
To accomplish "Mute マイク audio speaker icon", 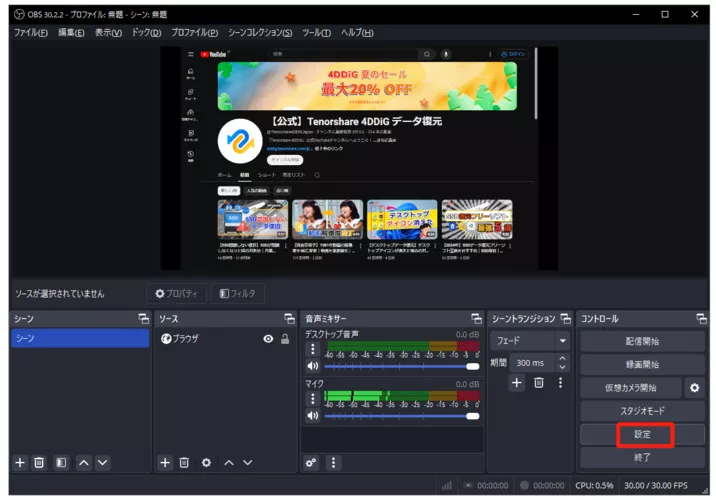I will (x=312, y=415).
